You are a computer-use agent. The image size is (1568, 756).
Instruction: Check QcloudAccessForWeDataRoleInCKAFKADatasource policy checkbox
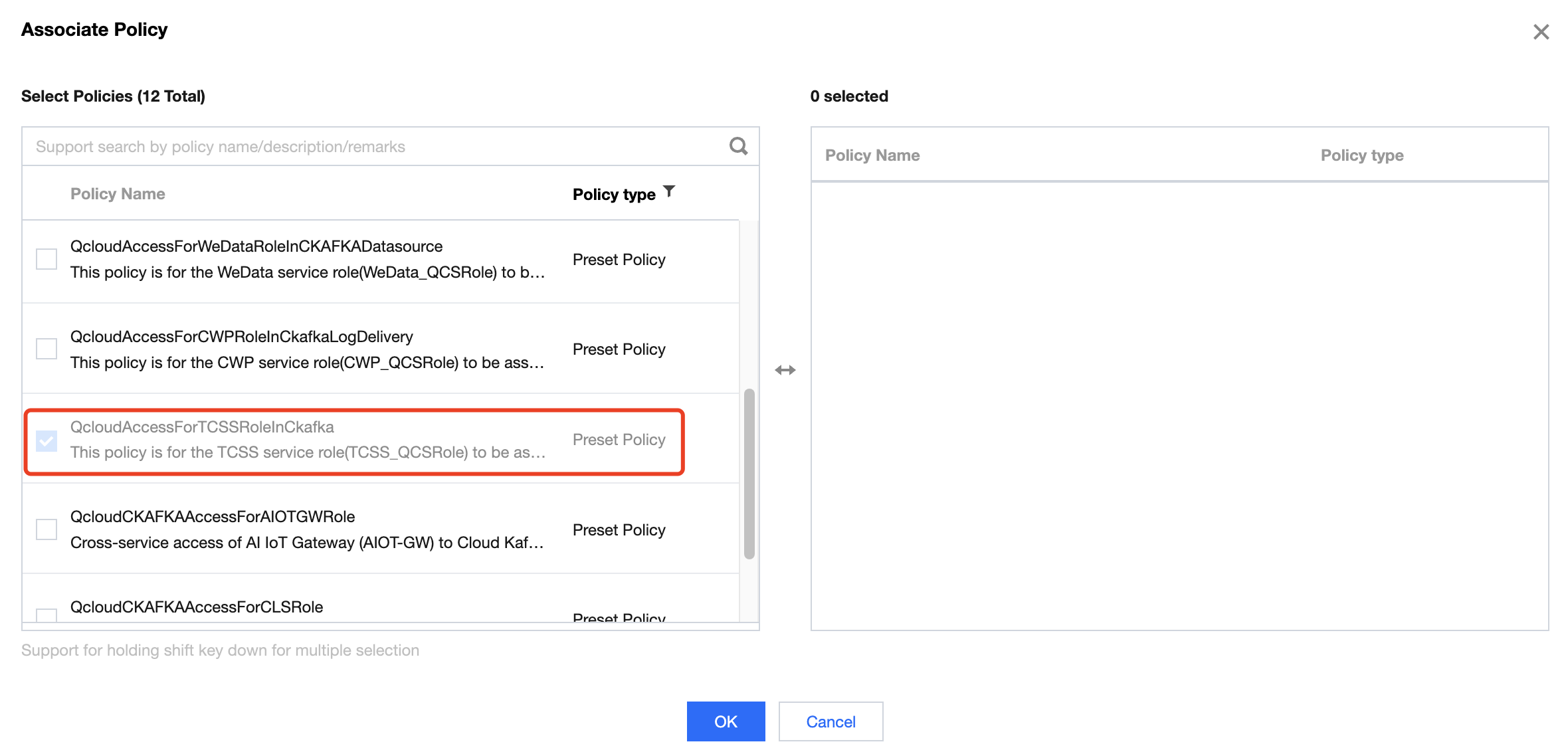coord(47,259)
